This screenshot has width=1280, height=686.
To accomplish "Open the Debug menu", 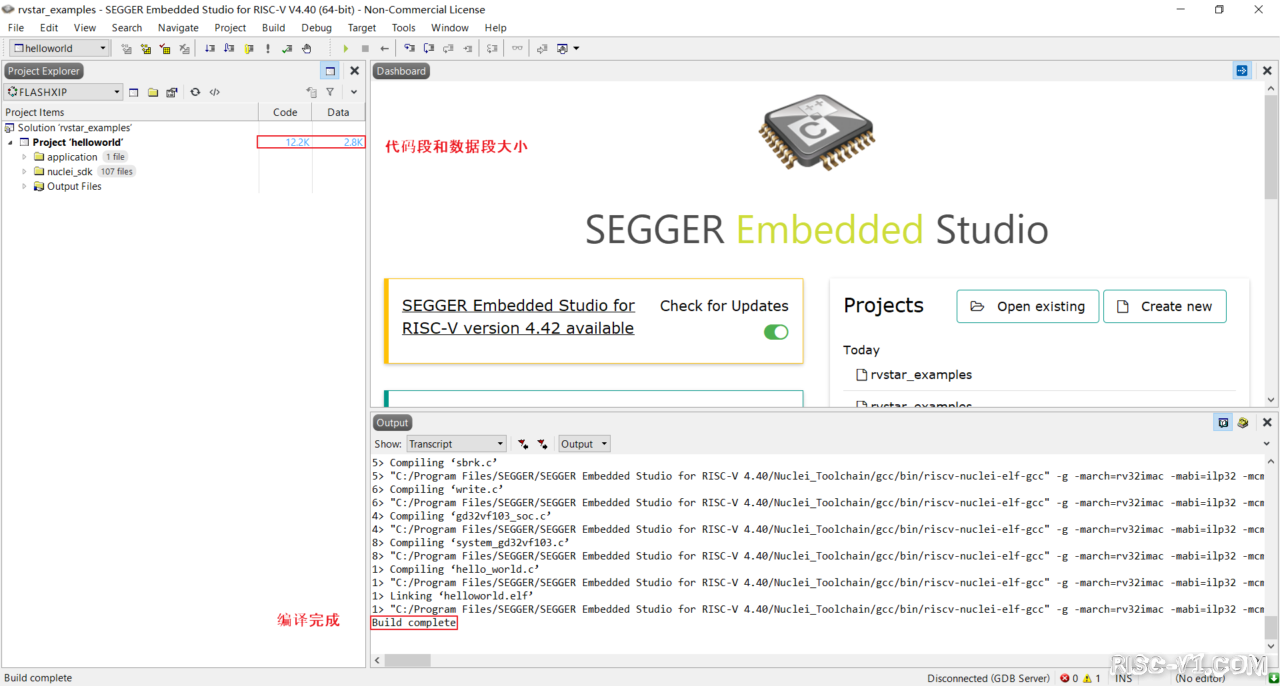I will pos(316,28).
